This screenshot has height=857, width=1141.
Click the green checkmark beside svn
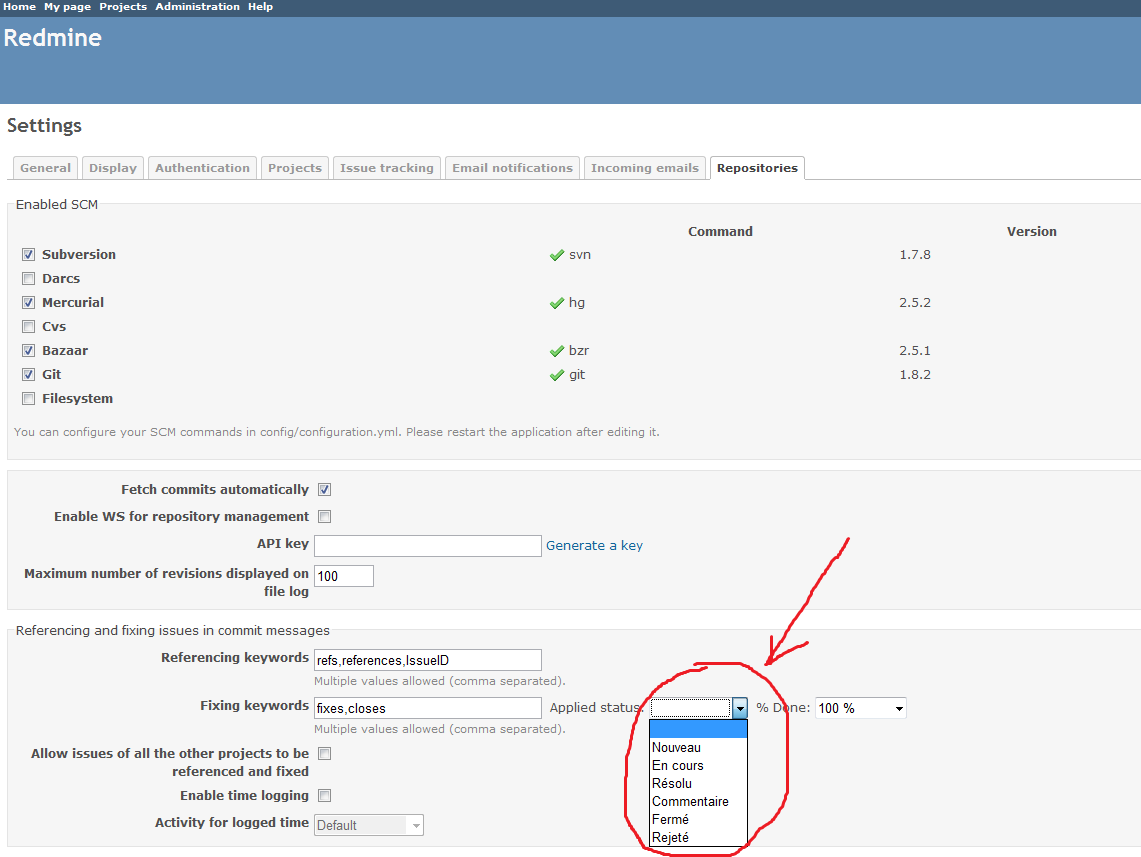point(557,255)
